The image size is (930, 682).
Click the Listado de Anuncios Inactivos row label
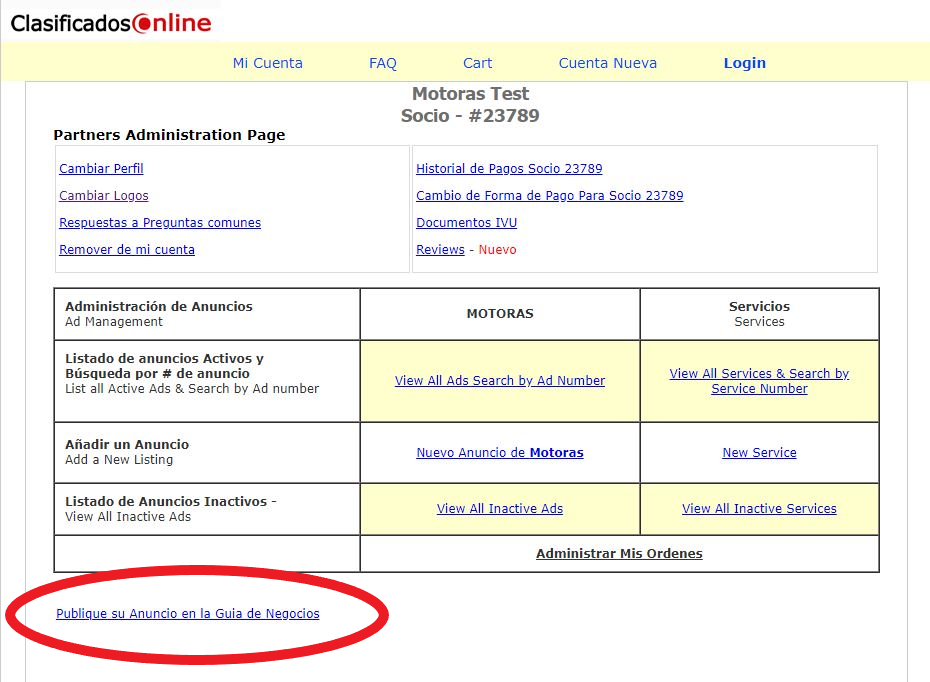pyautogui.click(x=207, y=509)
